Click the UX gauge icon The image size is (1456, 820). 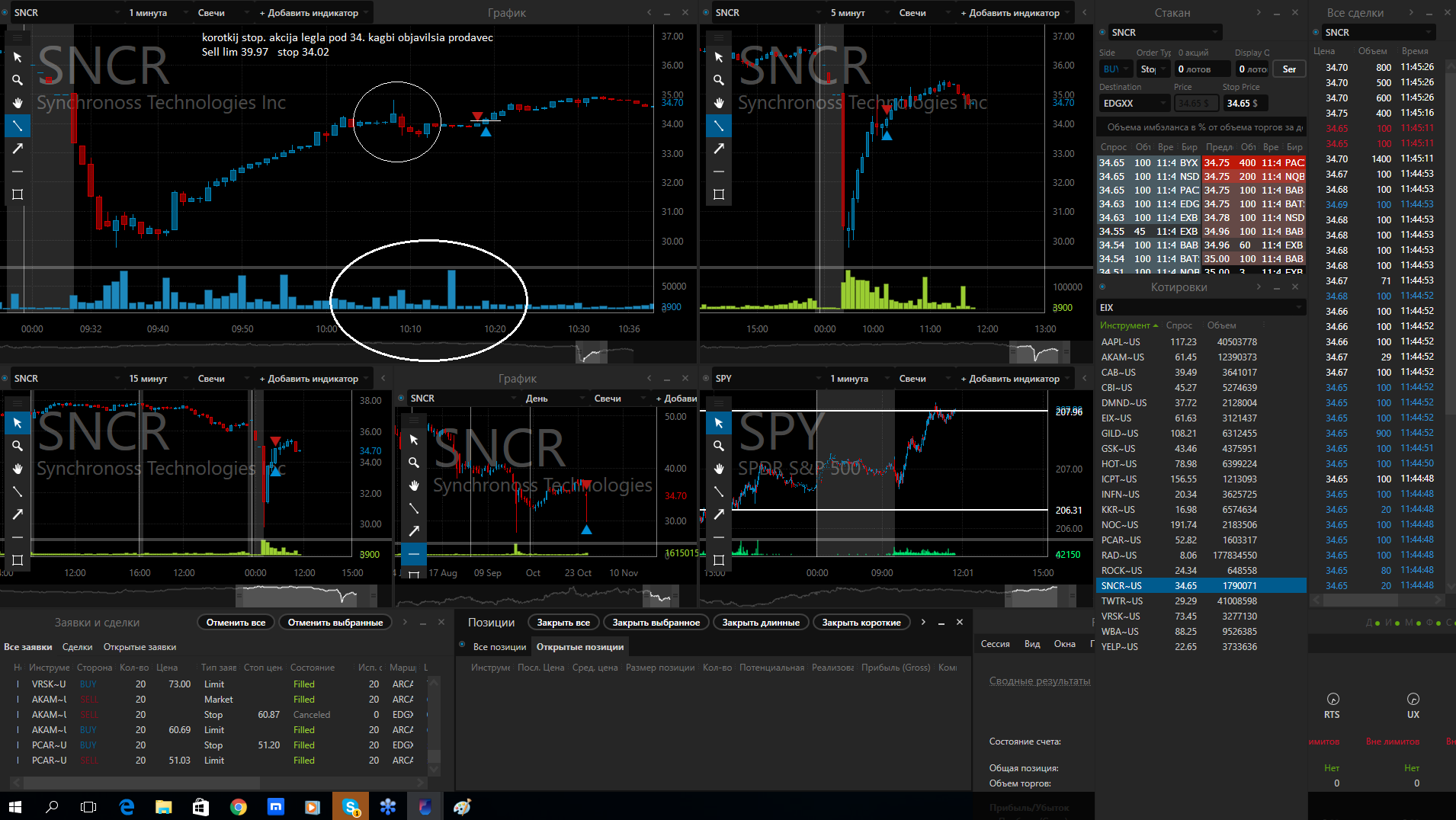click(x=1413, y=699)
